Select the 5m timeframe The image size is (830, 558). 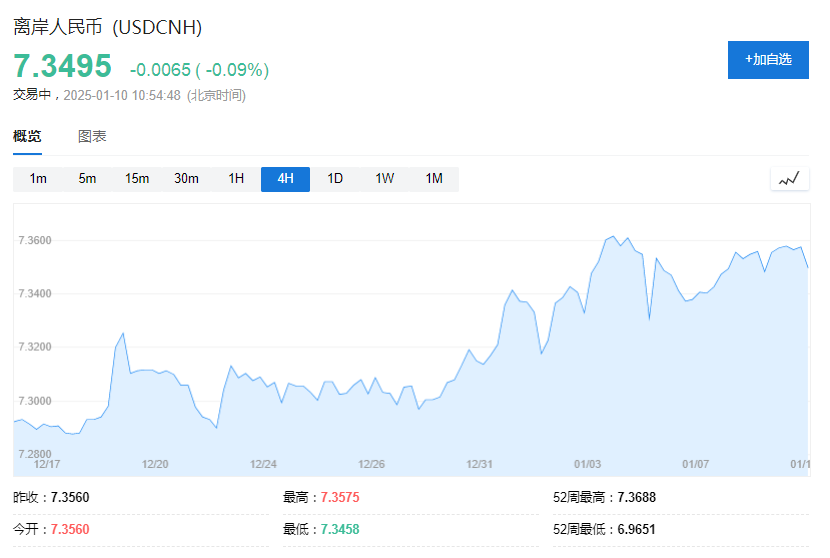(x=87, y=179)
